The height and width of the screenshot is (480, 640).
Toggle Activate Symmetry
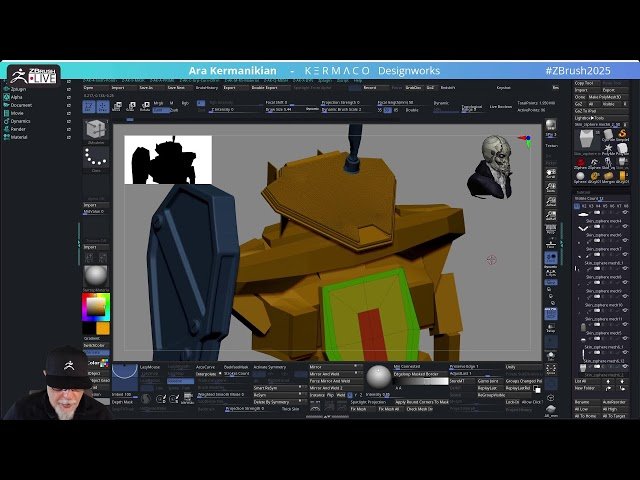(x=270, y=367)
